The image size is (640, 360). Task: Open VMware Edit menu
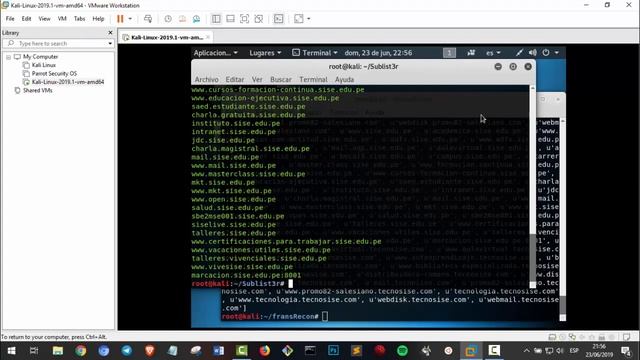pyautogui.click(x=27, y=19)
